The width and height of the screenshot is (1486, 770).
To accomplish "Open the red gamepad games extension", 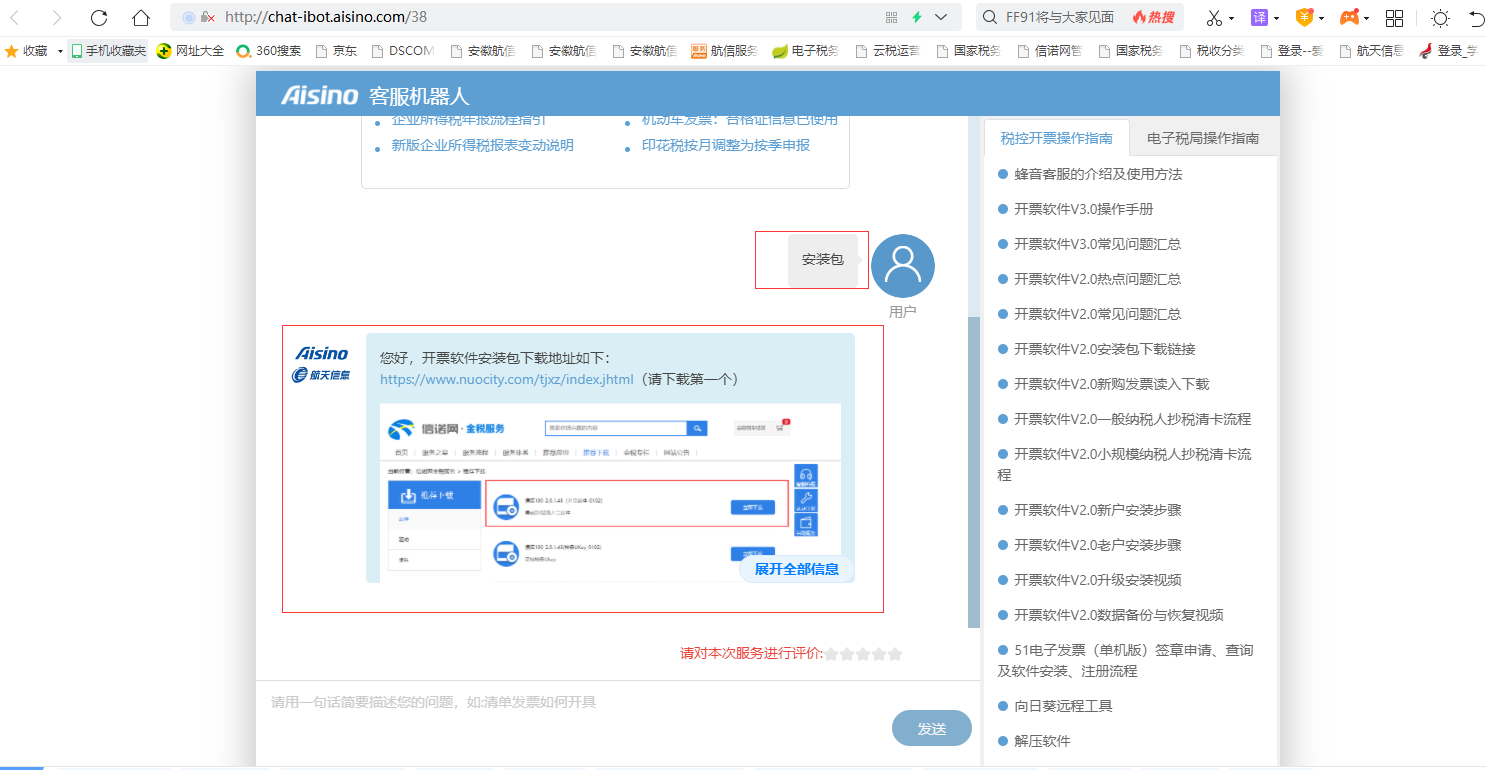I will [x=1349, y=17].
